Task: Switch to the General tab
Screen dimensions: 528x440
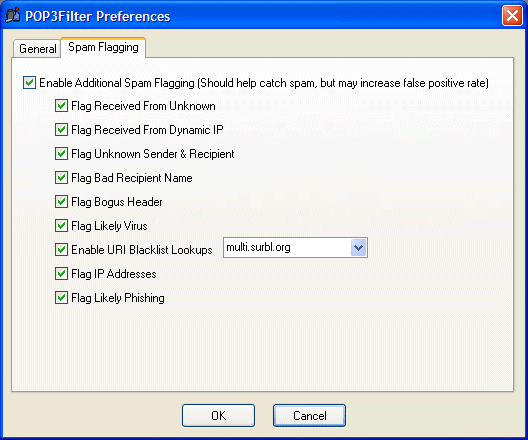Action: (x=37, y=49)
